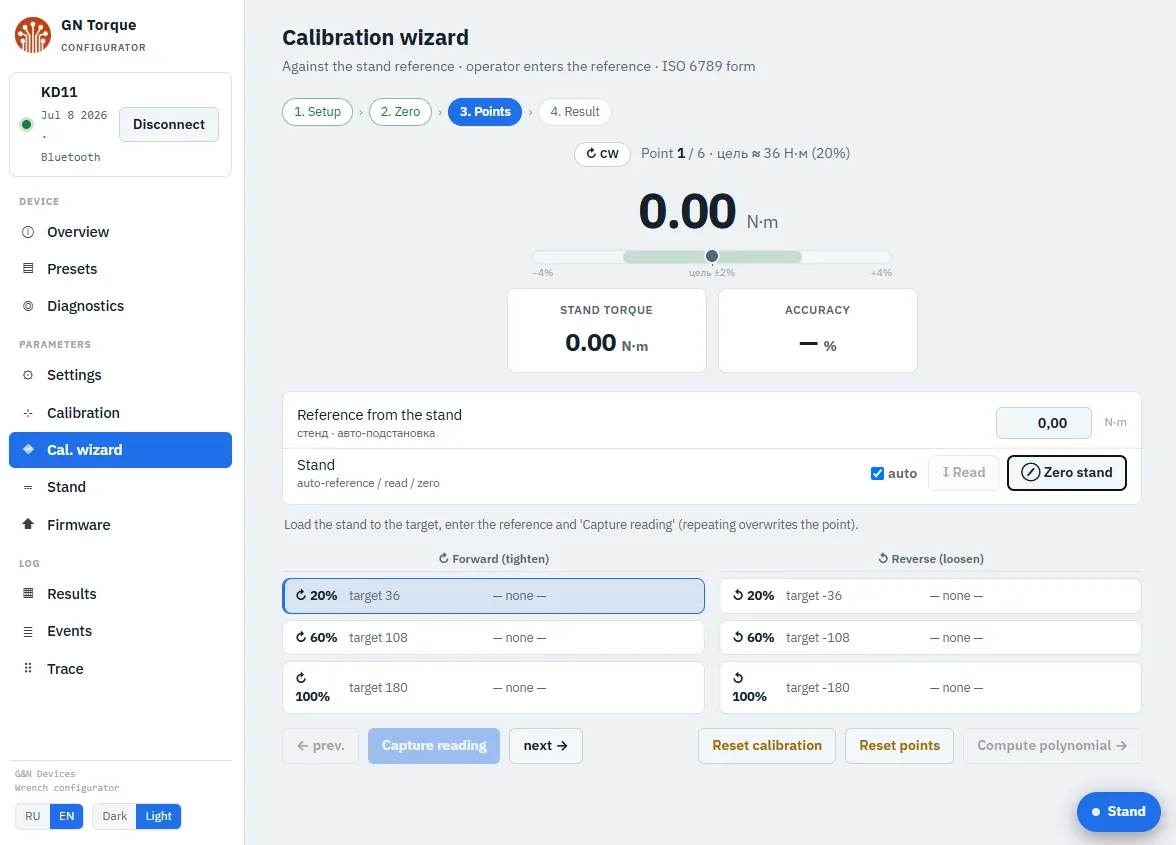Click the Results table icon
The height and width of the screenshot is (845, 1176).
click(x=28, y=593)
